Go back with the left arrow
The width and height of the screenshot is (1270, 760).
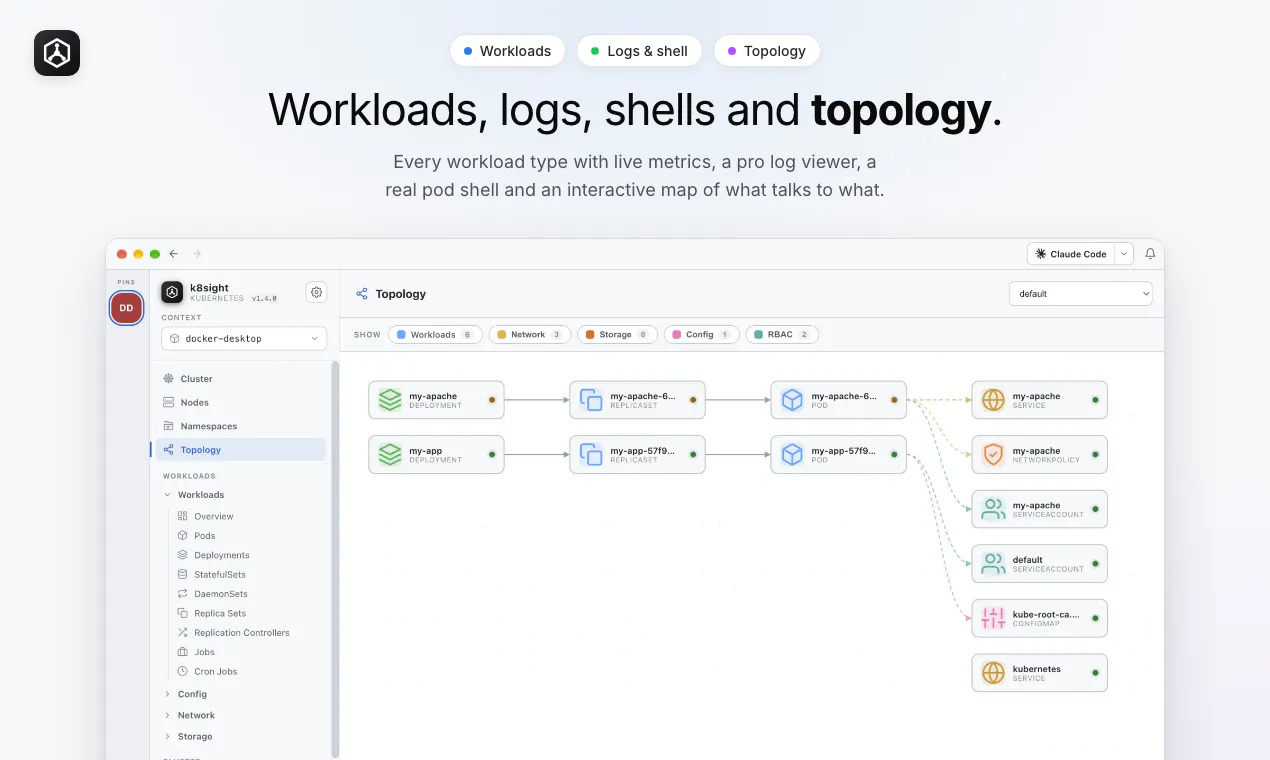[x=174, y=254]
